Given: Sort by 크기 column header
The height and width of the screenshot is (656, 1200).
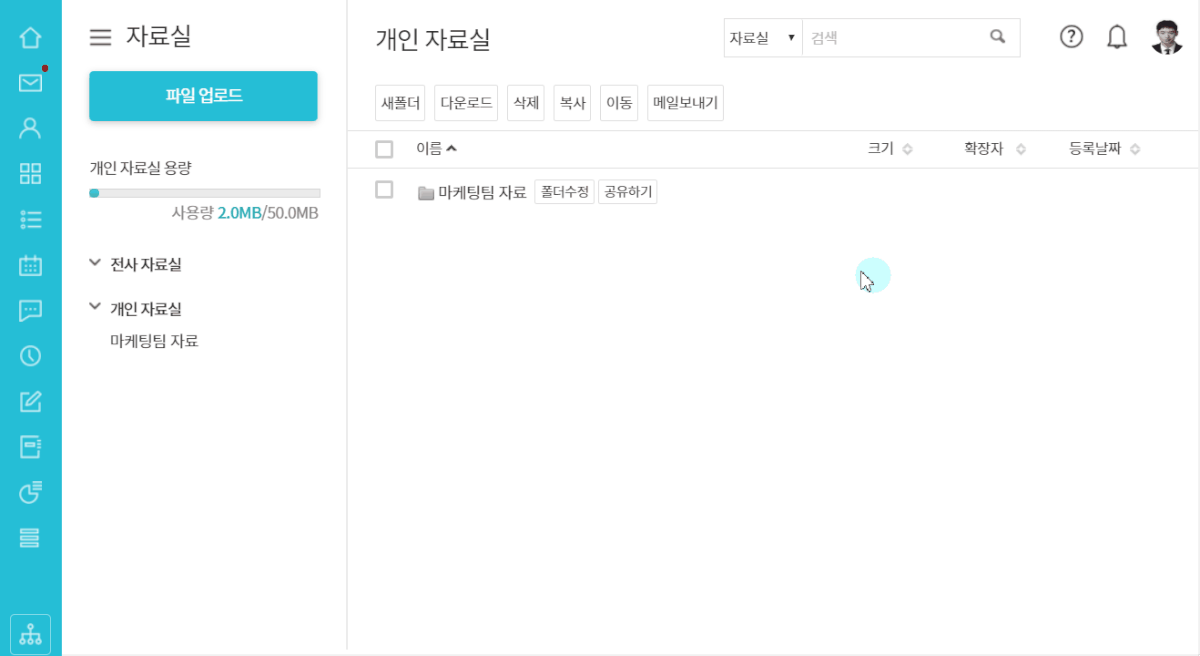Looking at the screenshot, I should (x=890, y=148).
